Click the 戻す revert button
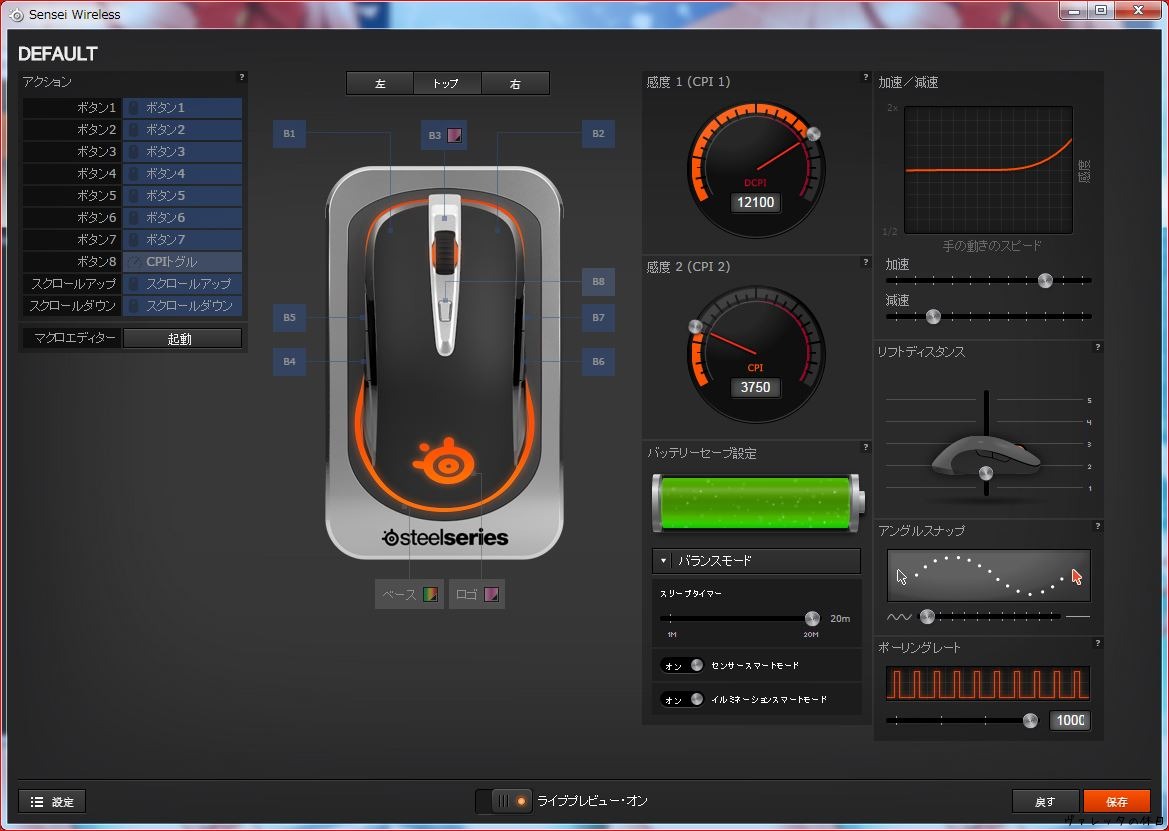The height and width of the screenshot is (831, 1169). (1045, 801)
